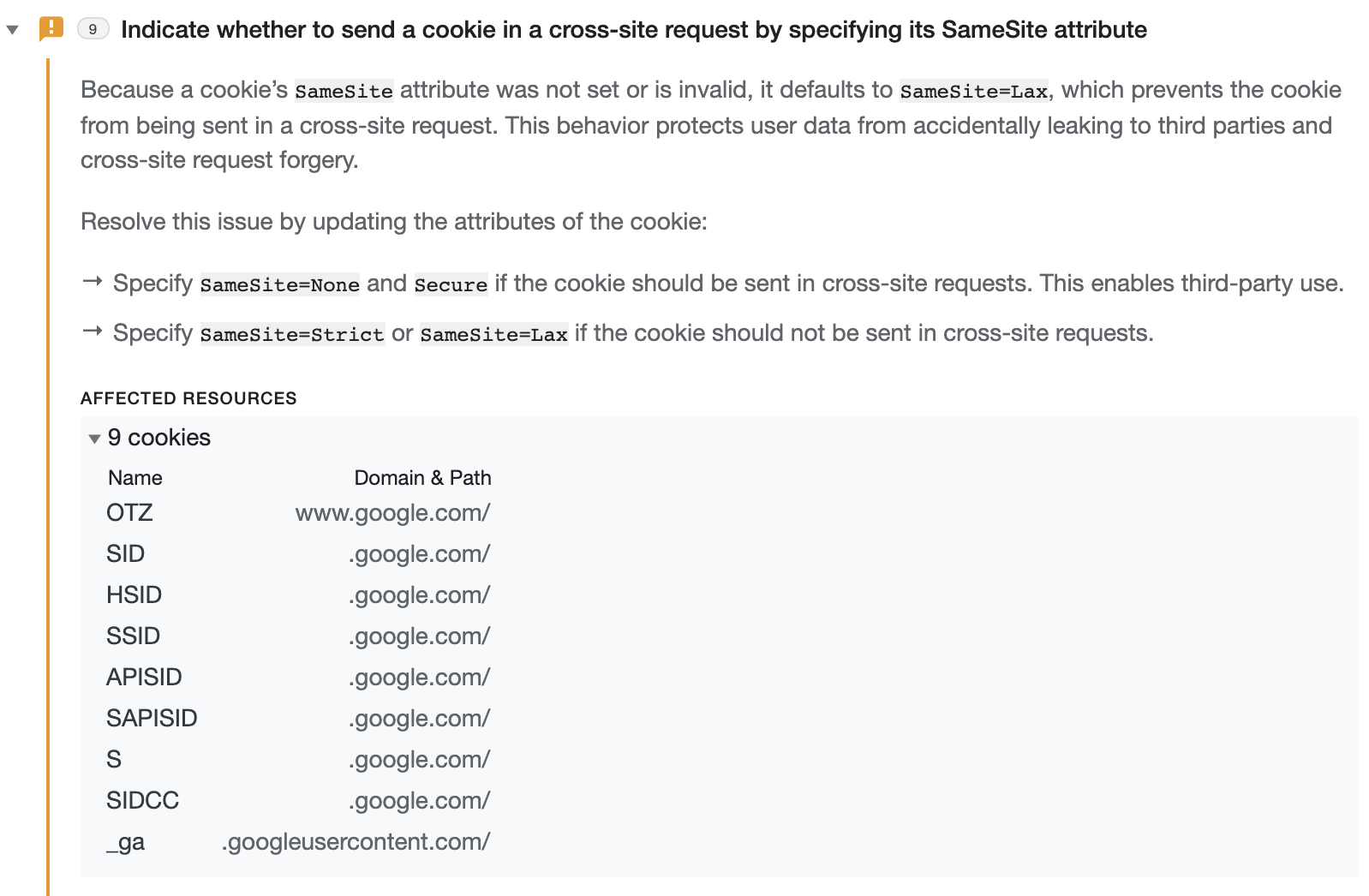
Task: Collapse the 9 cookies list
Action: (x=93, y=438)
